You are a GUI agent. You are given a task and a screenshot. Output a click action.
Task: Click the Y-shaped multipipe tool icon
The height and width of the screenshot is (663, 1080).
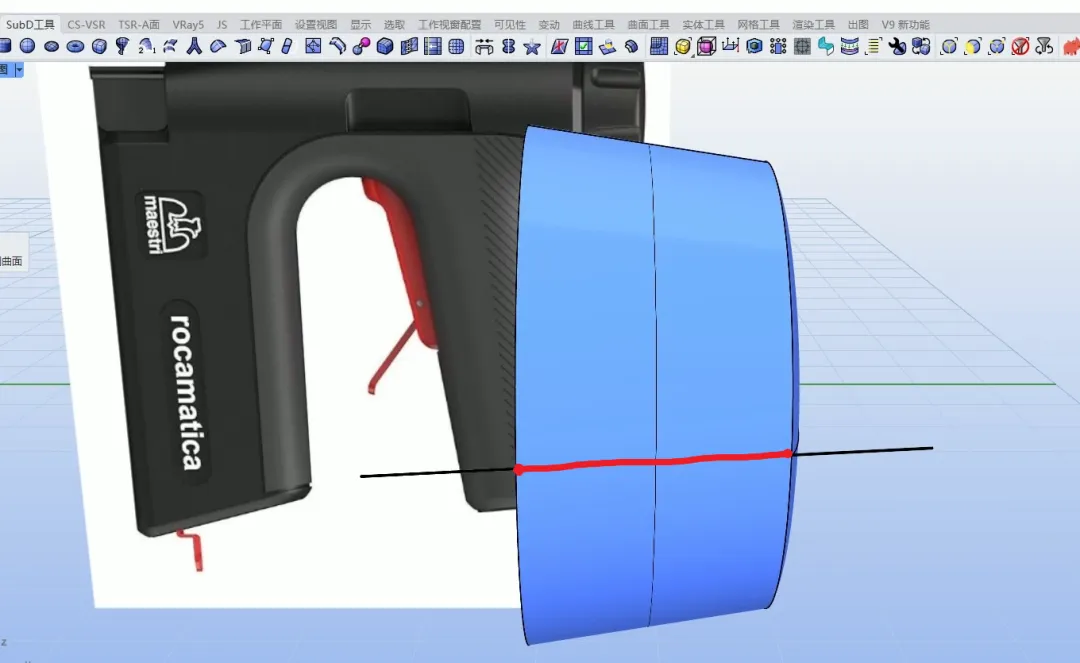point(194,46)
